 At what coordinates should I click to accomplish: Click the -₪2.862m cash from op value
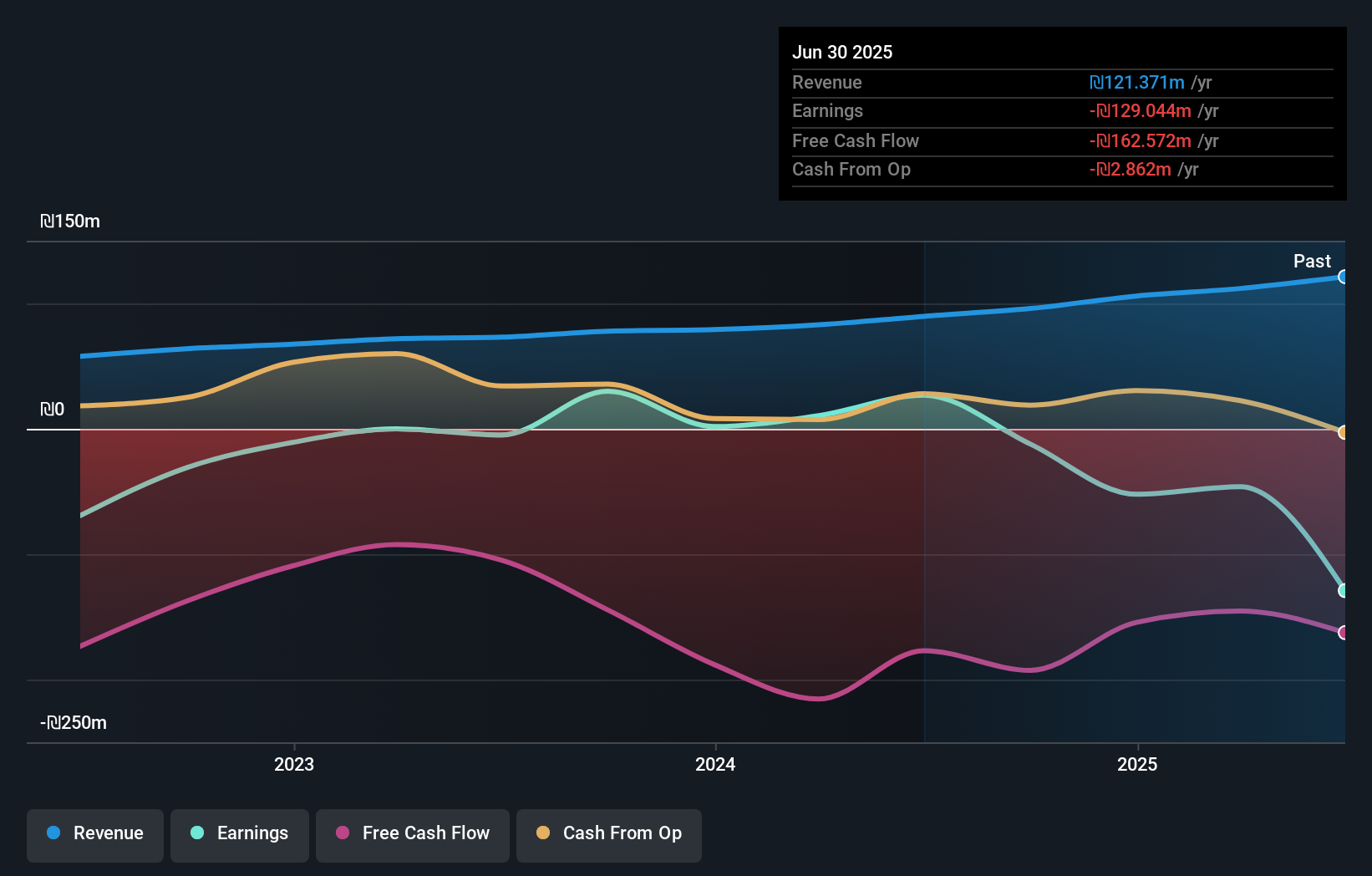coord(1130,170)
